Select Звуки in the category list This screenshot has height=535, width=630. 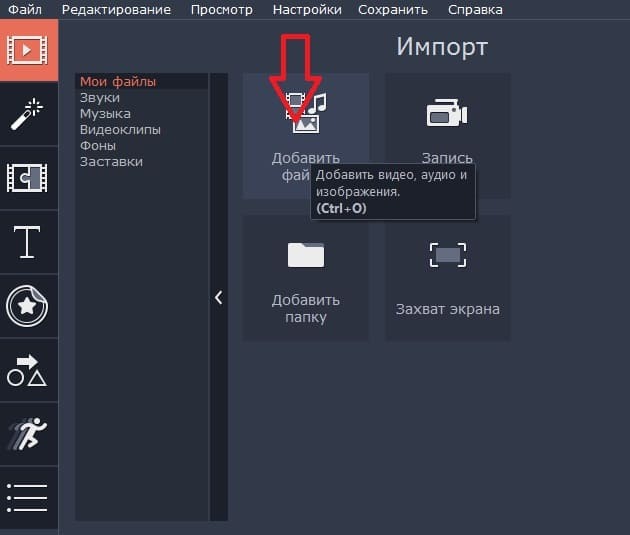[x=100, y=97]
